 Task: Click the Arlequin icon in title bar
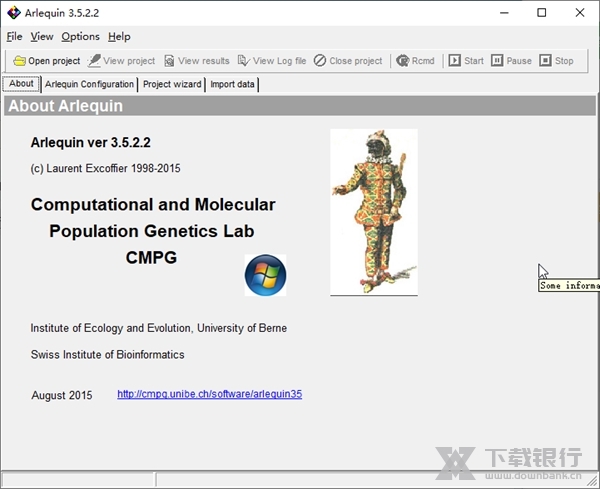(14, 13)
